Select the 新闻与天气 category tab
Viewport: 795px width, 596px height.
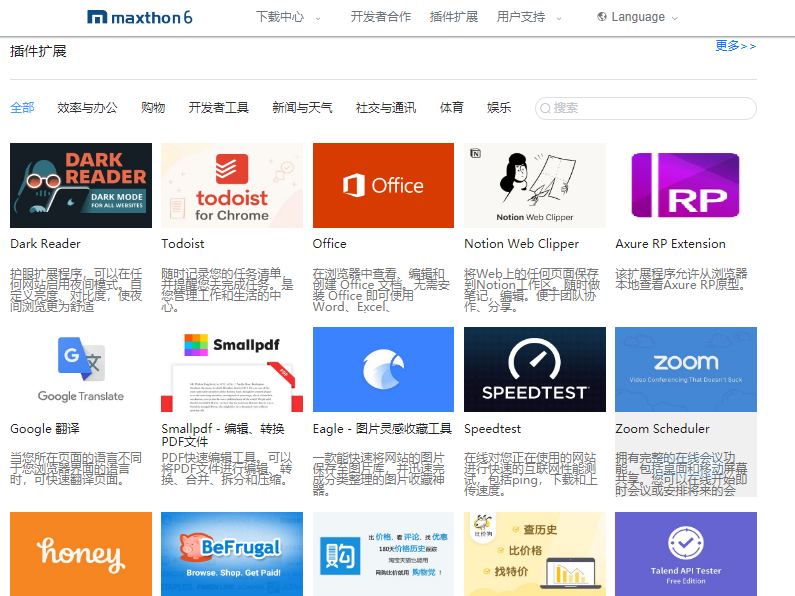click(302, 107)
